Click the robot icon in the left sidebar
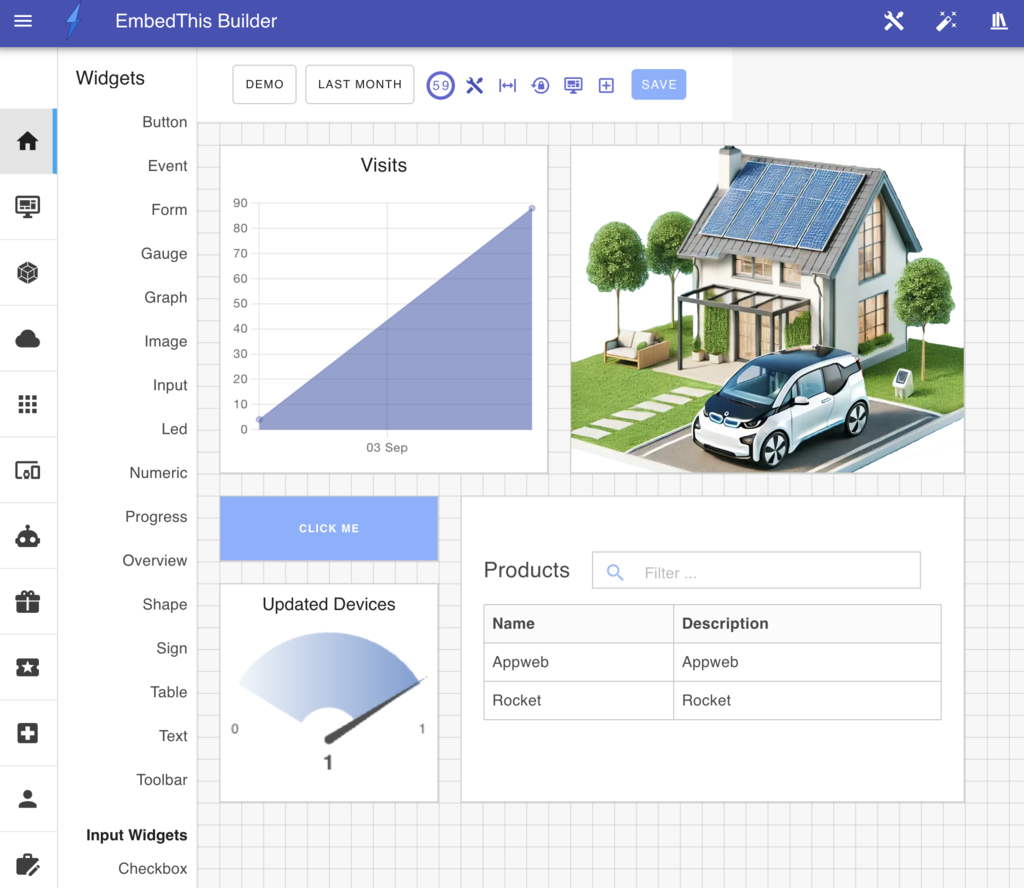 point(28,535)
